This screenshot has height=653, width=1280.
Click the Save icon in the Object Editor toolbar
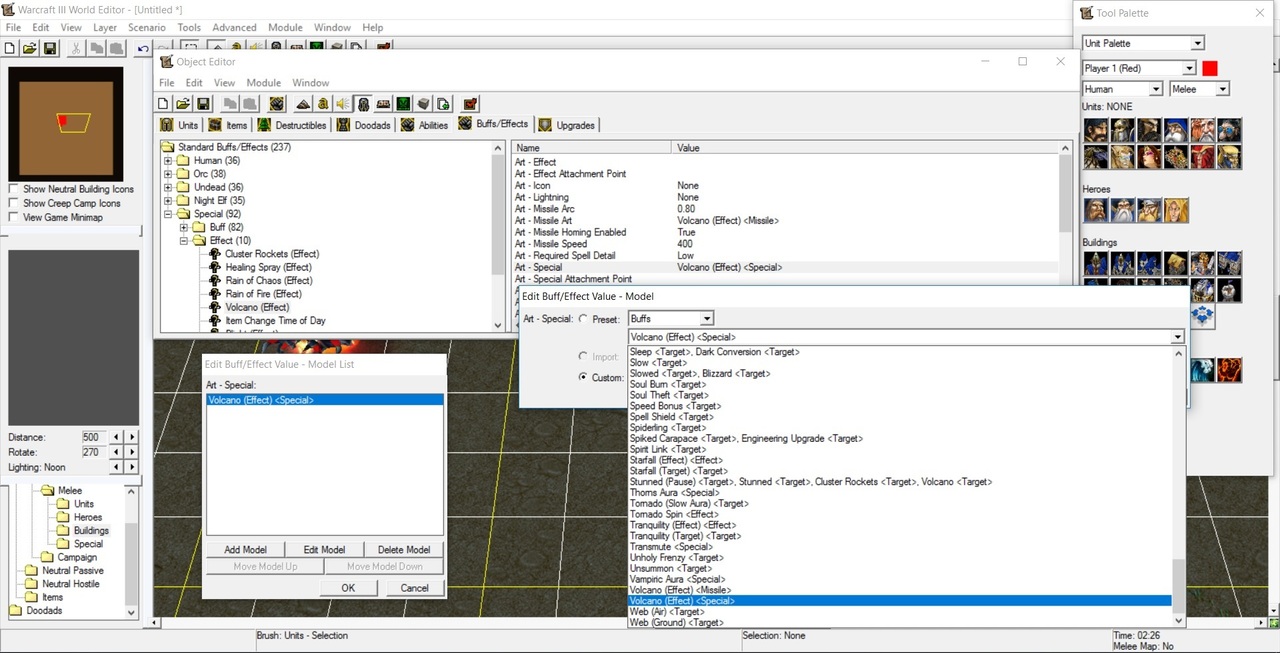pos(203,104)
